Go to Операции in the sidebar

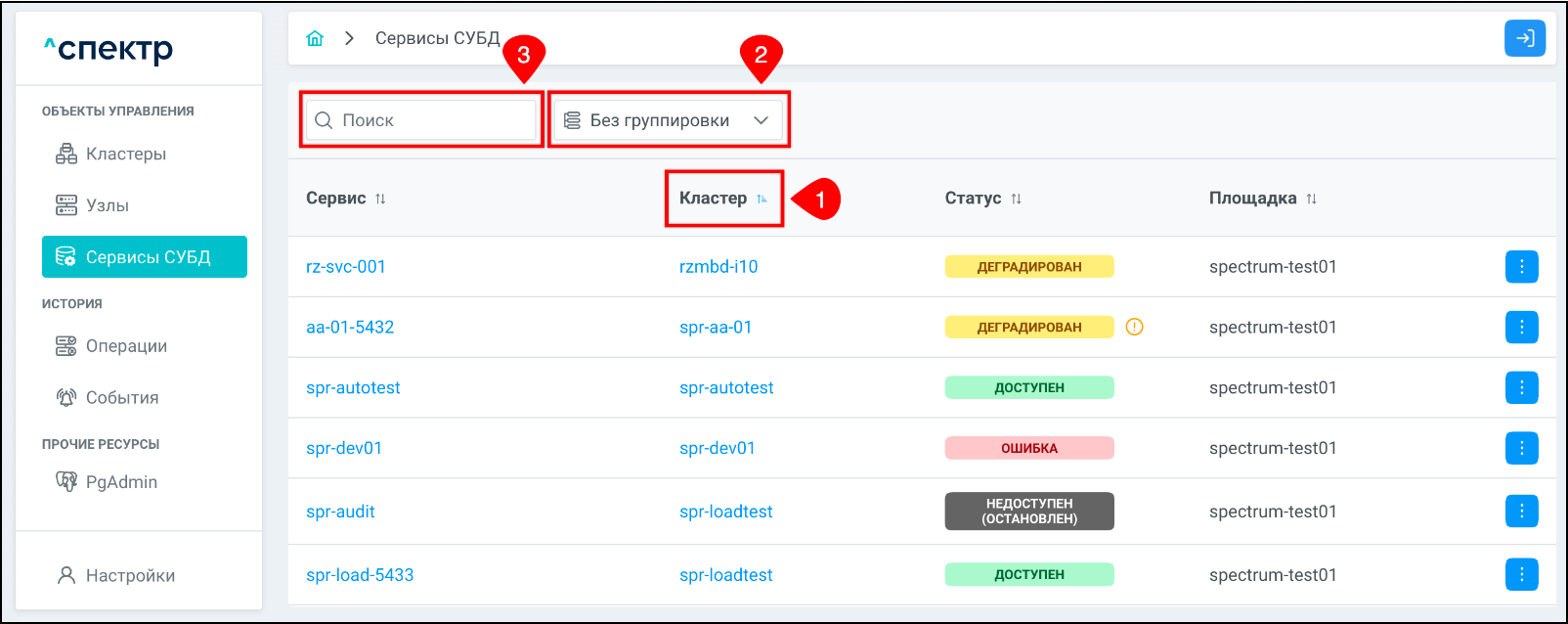point(125,346)
